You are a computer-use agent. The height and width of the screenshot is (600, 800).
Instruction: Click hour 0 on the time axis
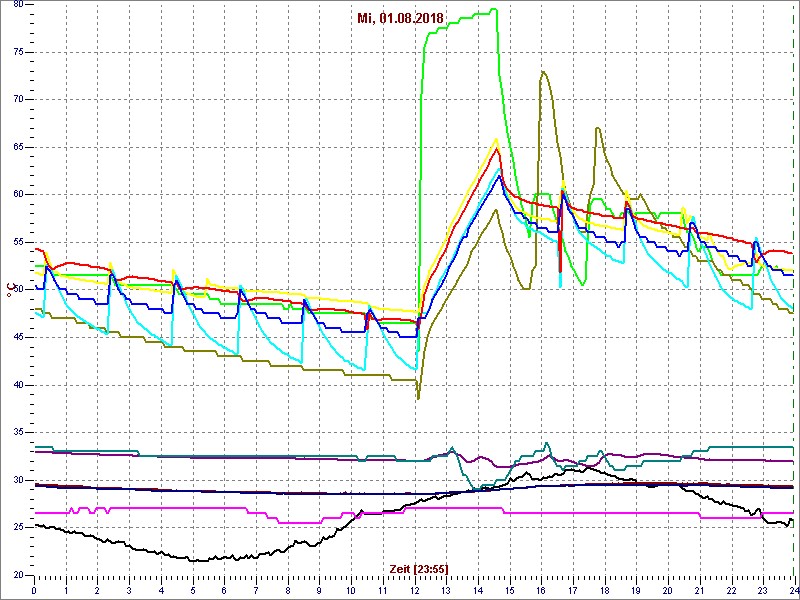(34, 589)
